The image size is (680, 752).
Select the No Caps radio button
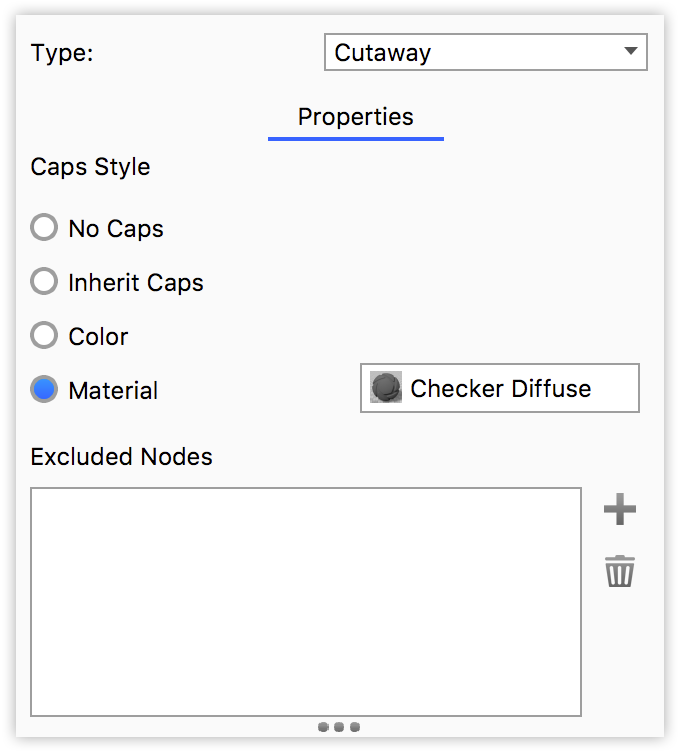click(44, 228)
